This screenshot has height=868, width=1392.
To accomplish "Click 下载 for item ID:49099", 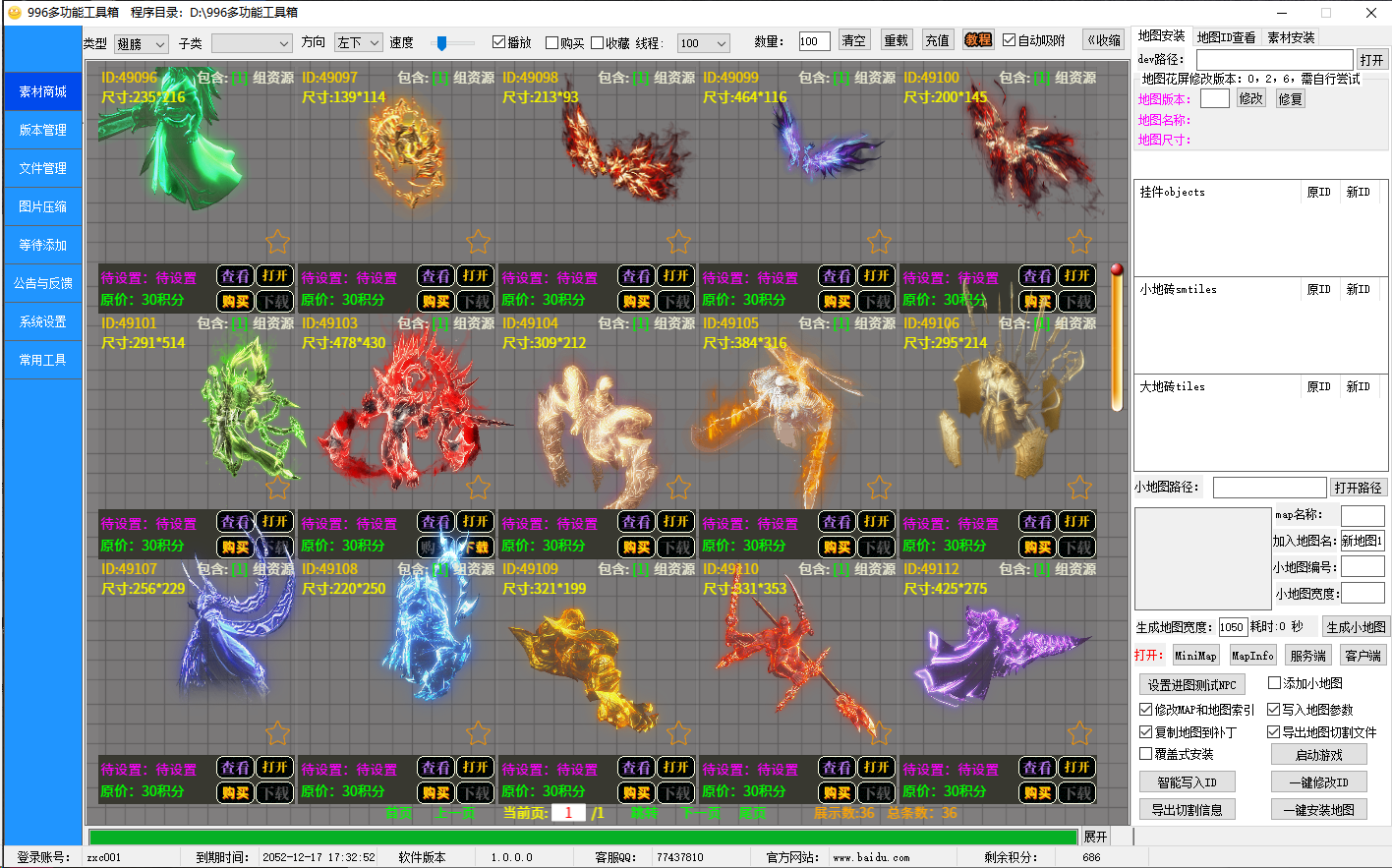I will (x=877, y=301).
